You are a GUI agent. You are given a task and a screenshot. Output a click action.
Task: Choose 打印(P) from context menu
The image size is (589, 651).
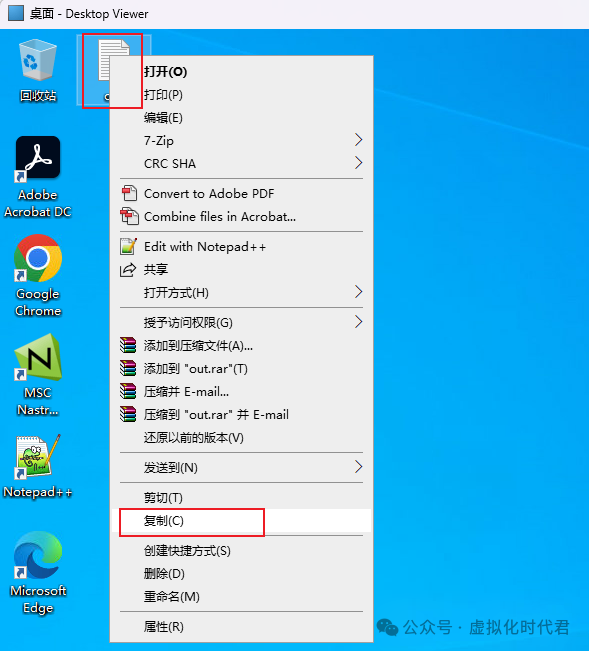click(242, 95)
